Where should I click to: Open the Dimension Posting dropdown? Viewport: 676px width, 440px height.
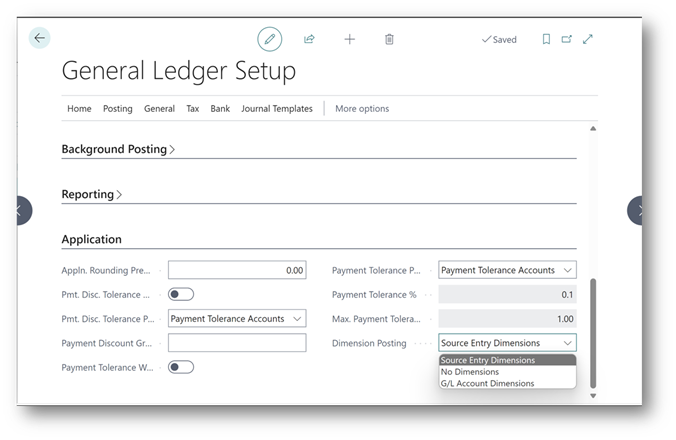(x=507, y=343)
